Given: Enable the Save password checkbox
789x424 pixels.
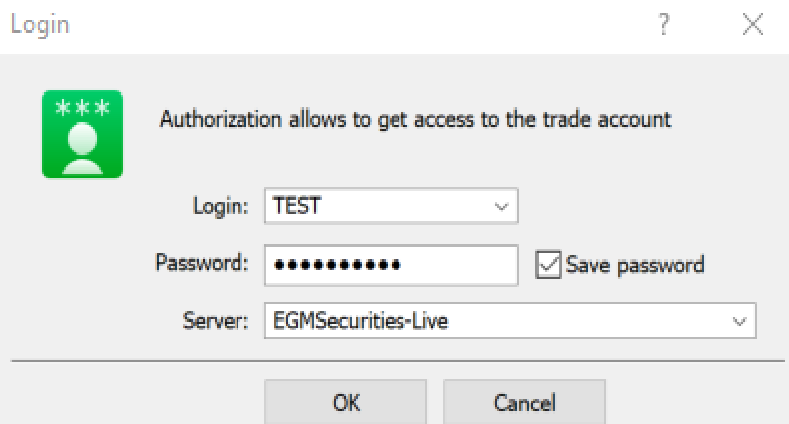Looking at the screenshot, I should coord(548,265).
